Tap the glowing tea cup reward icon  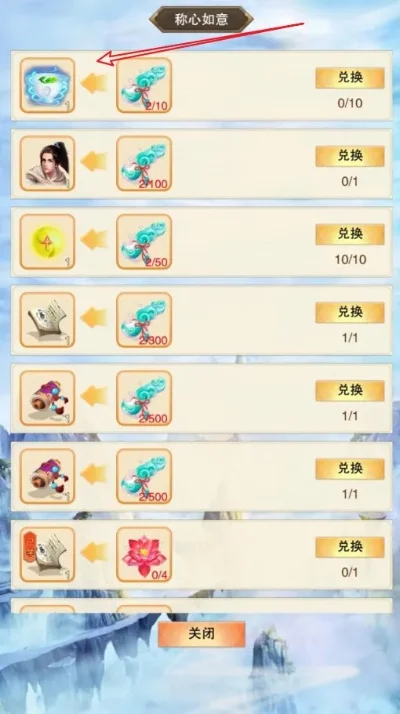(x=47, y=85)
